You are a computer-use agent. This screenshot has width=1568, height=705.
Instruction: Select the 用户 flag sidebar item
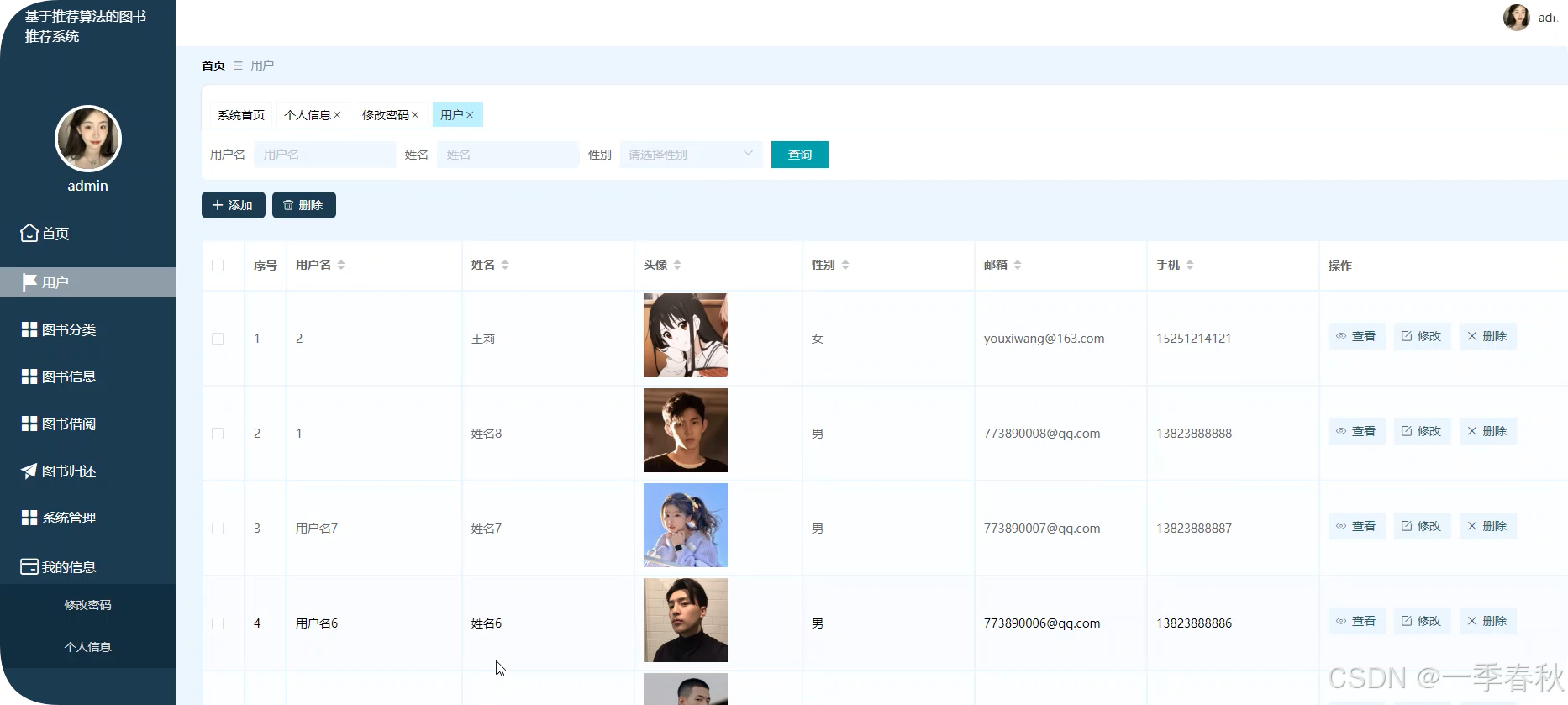coord(87,282)
